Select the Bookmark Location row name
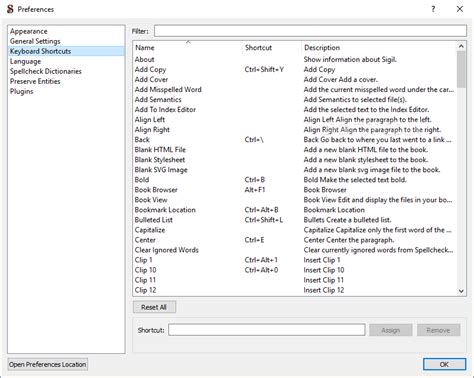This screenshot has width=474, height=378. [x=165, y=210]
